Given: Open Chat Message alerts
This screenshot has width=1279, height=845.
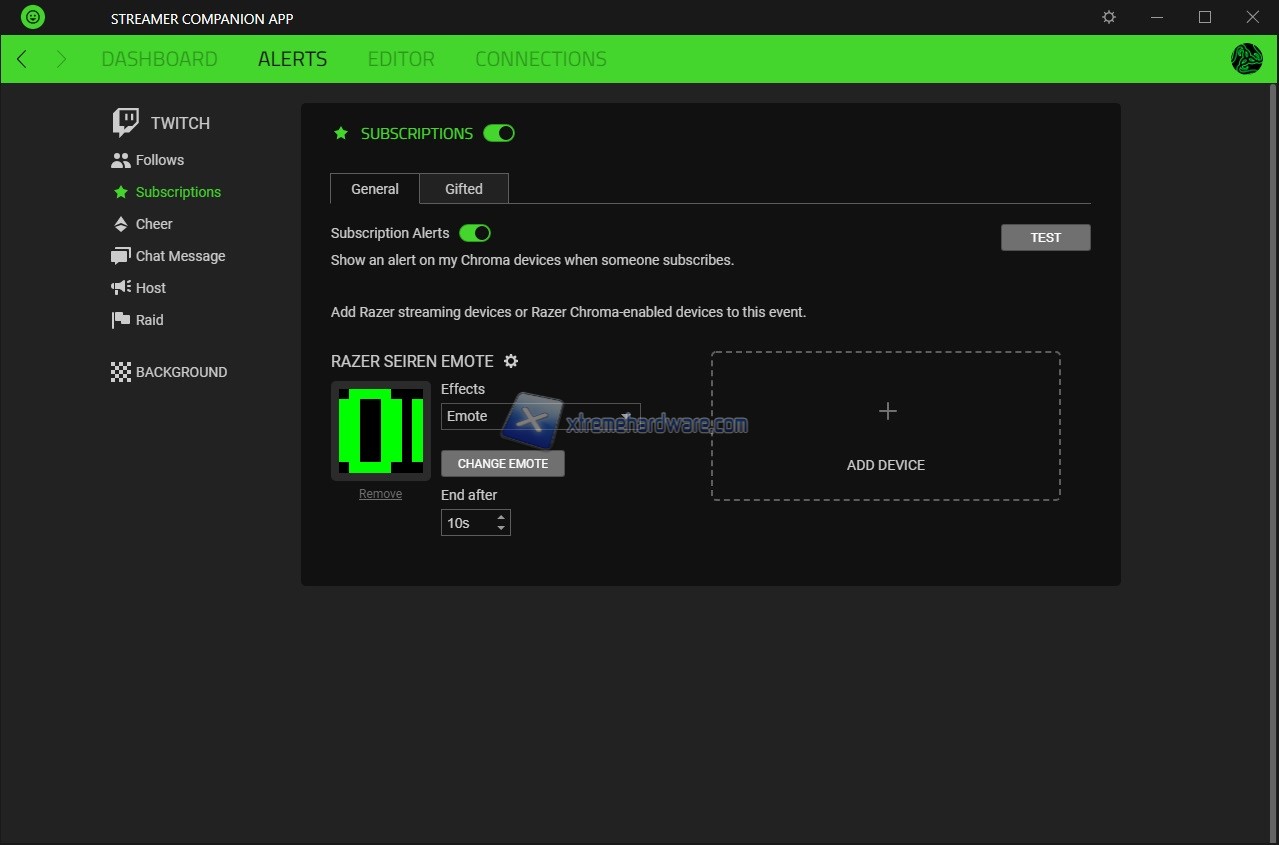Looking at the screenshot, I should [180, 256].
